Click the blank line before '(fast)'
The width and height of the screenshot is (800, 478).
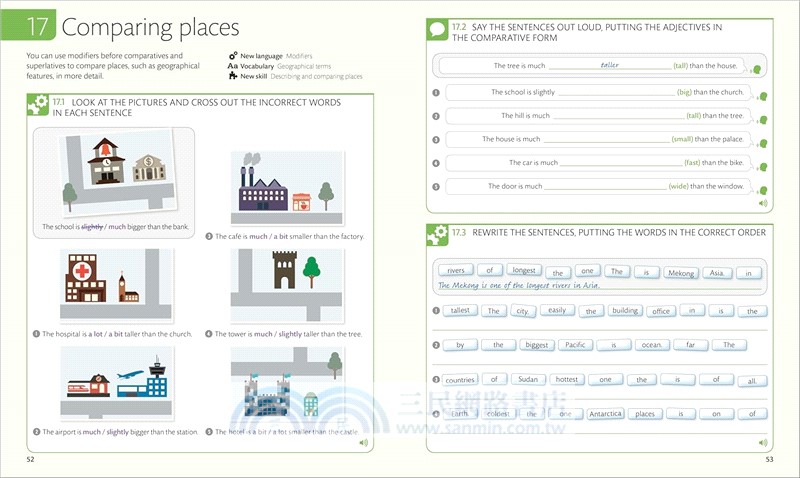[x=620, y=162]
